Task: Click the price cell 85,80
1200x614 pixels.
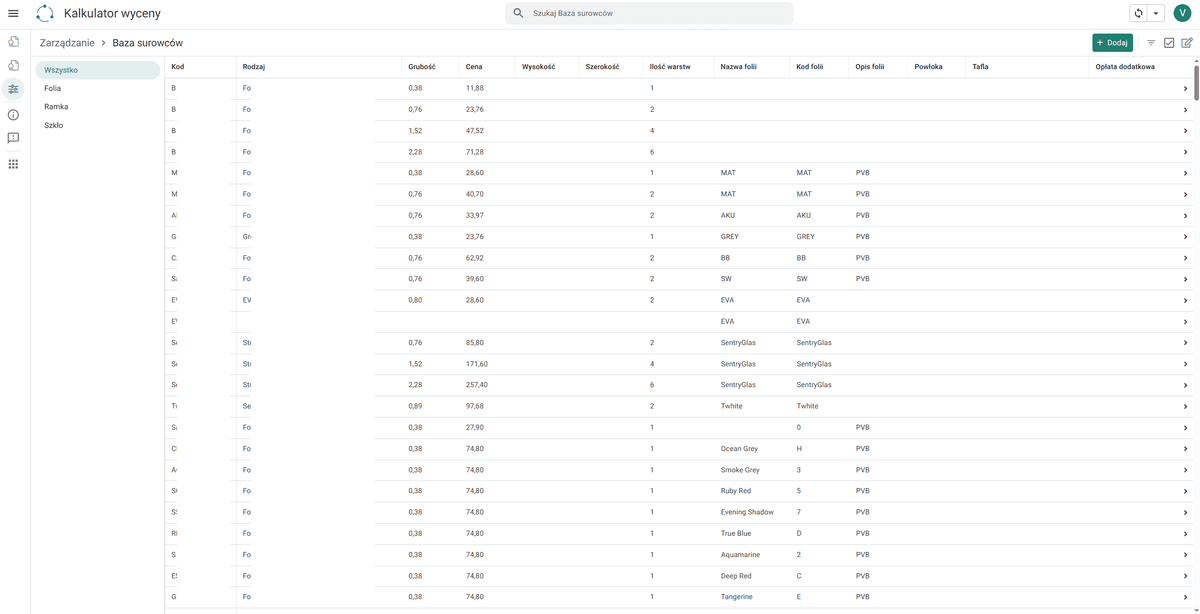Action: (475, 343)
